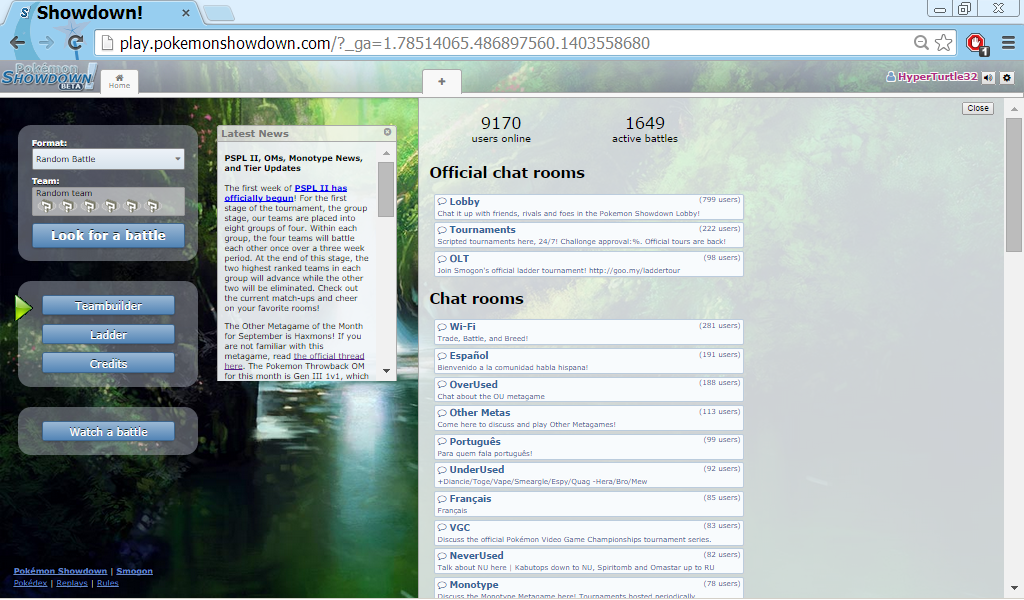Join the Wi-Fi chat room
Image resolution: width=1024 pixels, height=600 pixels.
click(x=589, y=332)
